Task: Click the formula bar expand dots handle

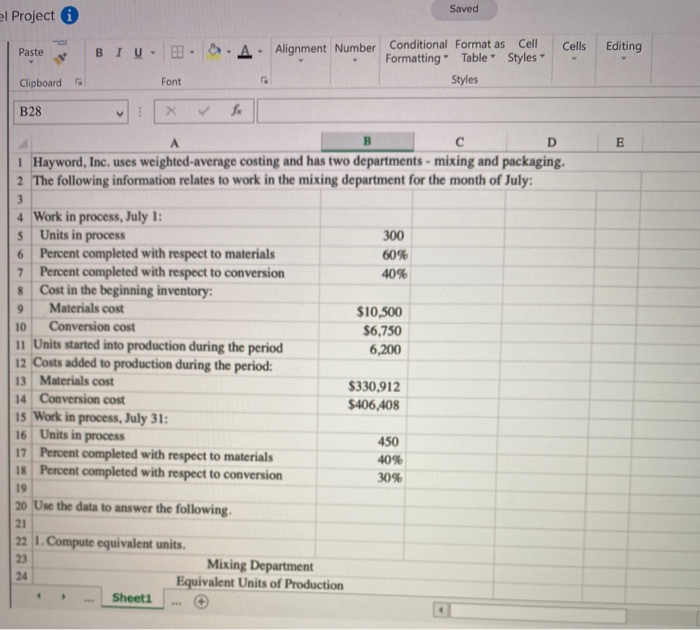Action: 140,111
